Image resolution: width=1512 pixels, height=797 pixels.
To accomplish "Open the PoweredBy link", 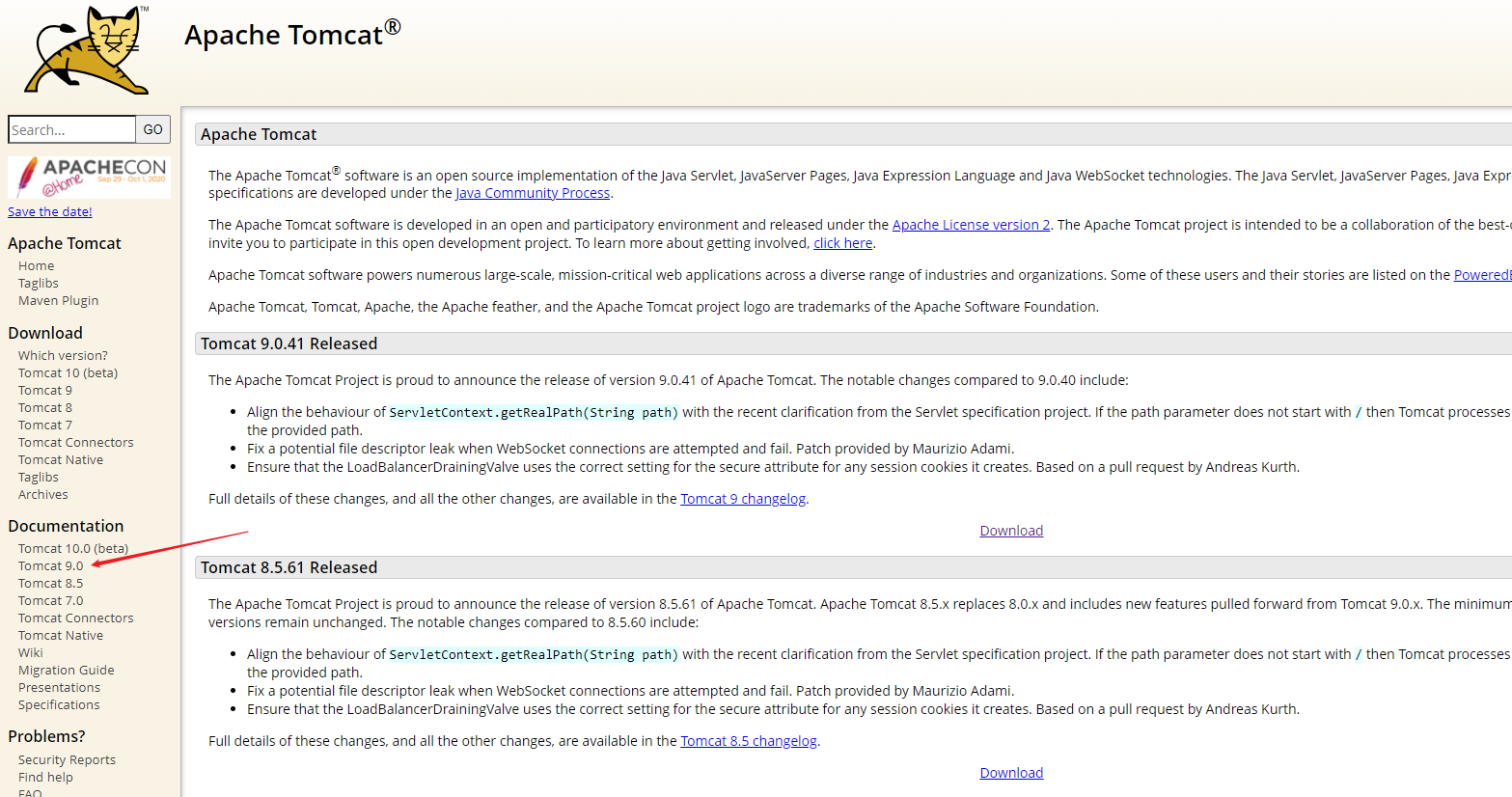I will [1482, 275].
